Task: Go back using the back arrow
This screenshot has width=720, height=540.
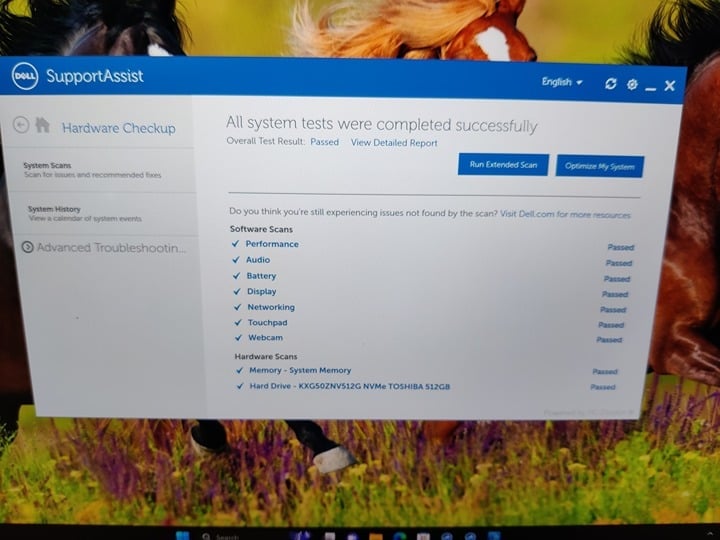Action: tap(21, 124)
